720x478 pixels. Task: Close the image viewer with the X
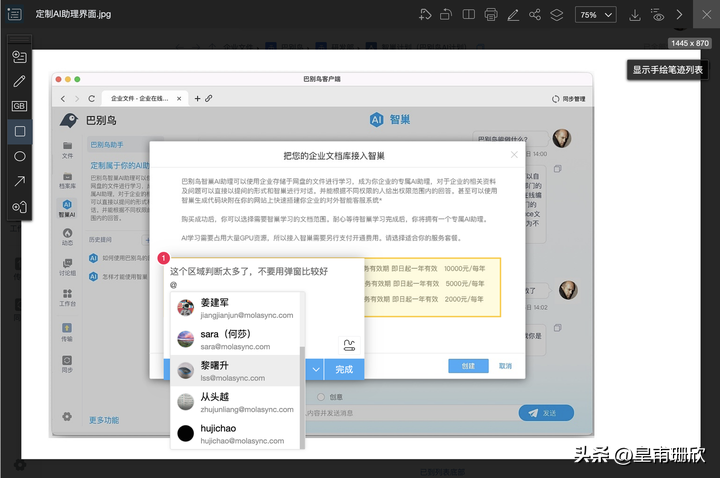pos(706,15)
